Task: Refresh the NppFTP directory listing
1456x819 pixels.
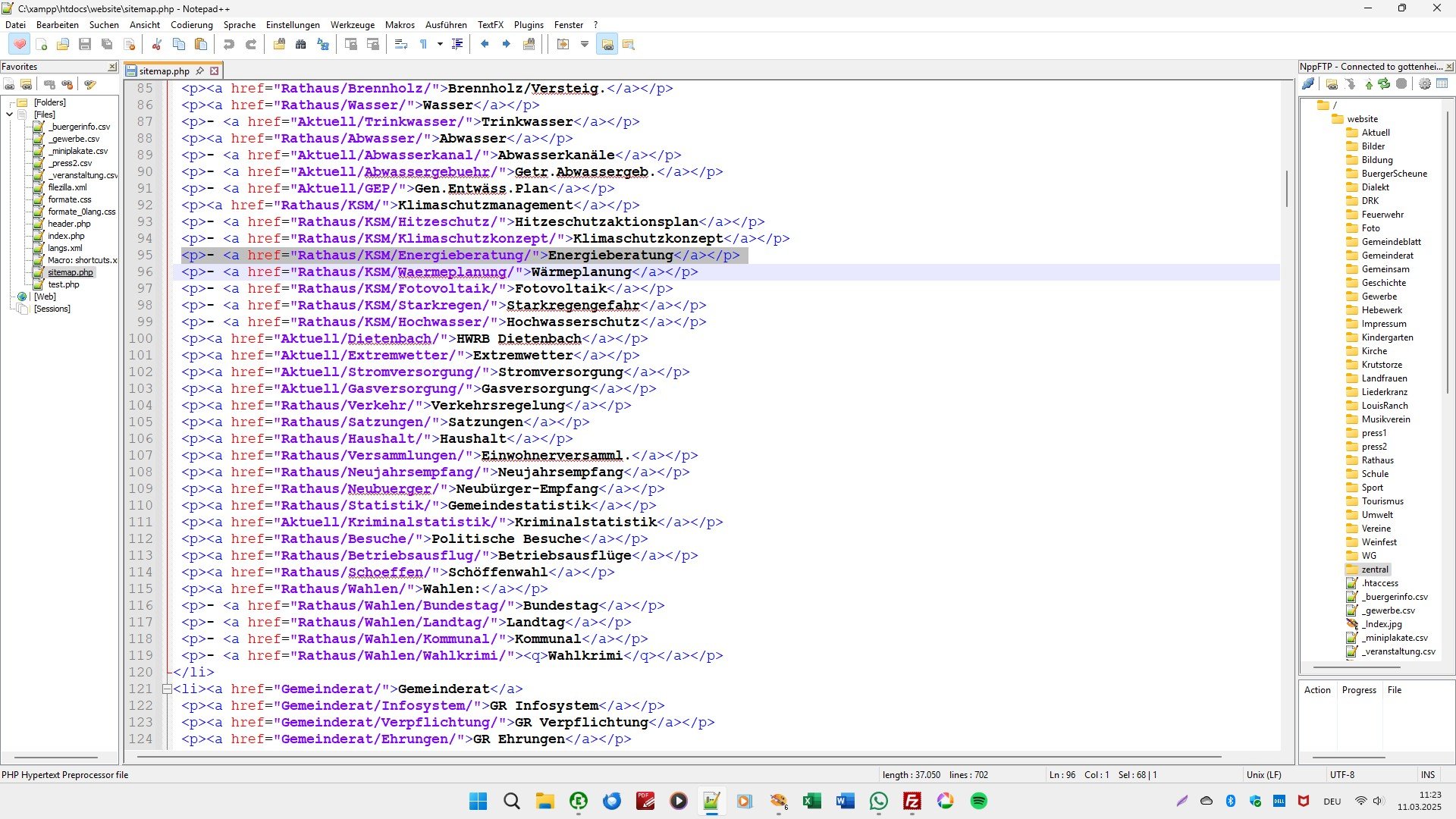Action: point(1385,84)
